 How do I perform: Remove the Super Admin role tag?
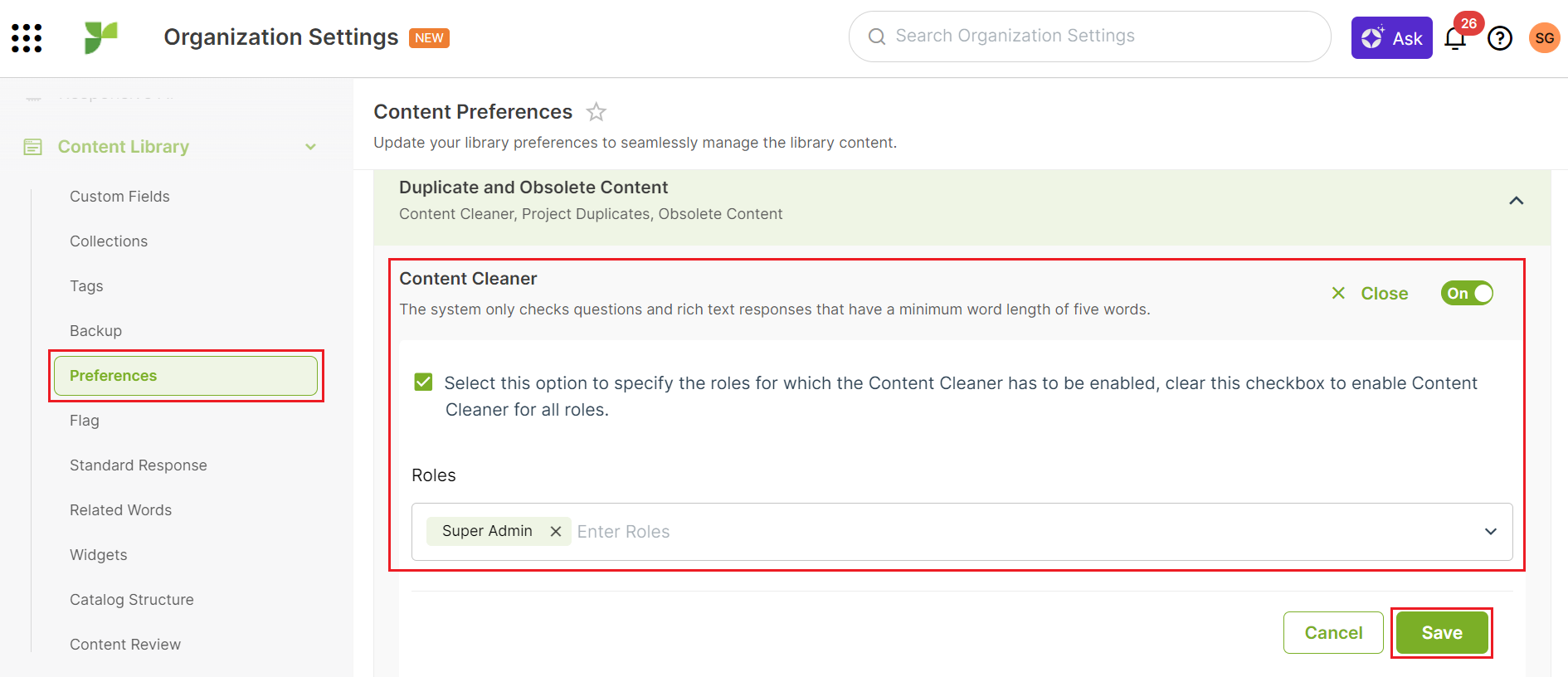[x=556, y=532]
